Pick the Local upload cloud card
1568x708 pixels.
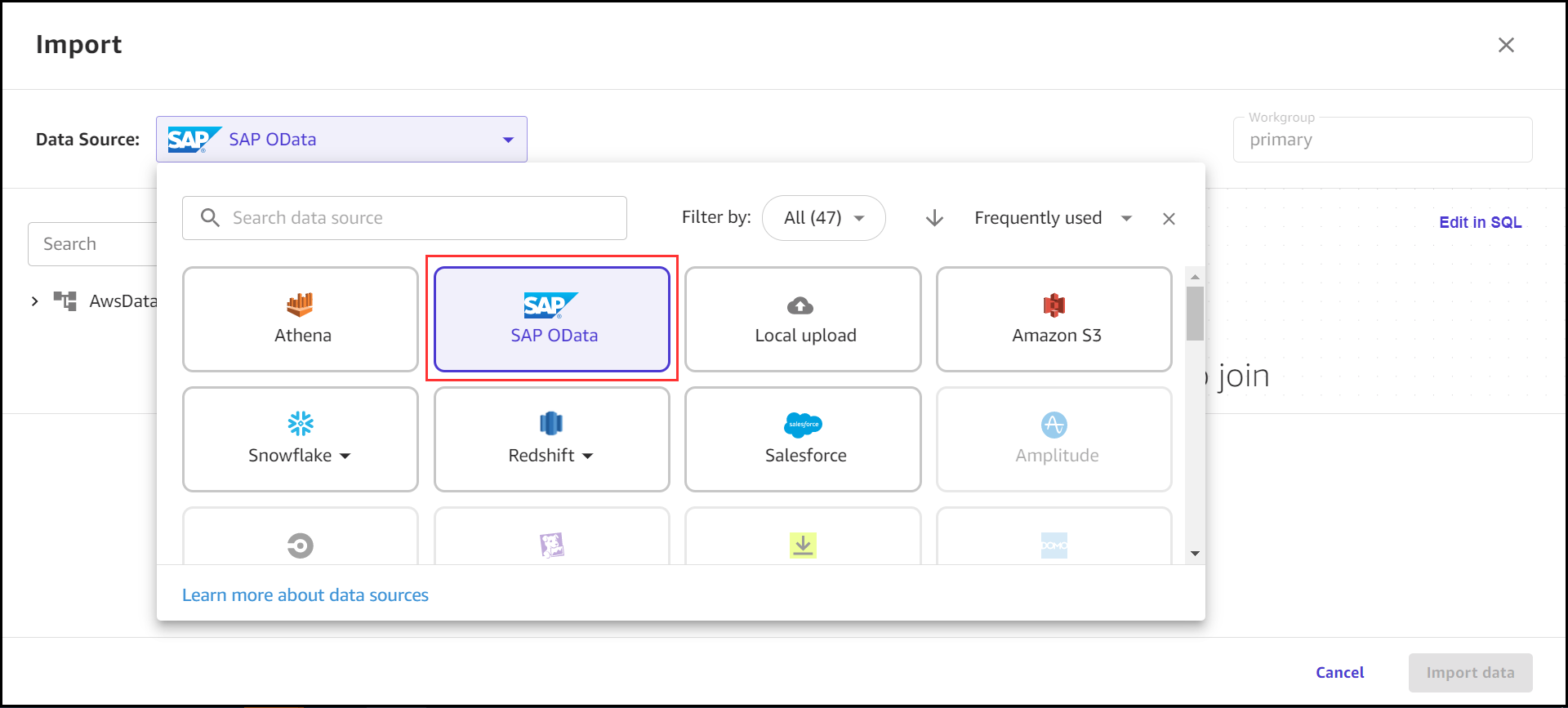point(803,319)
